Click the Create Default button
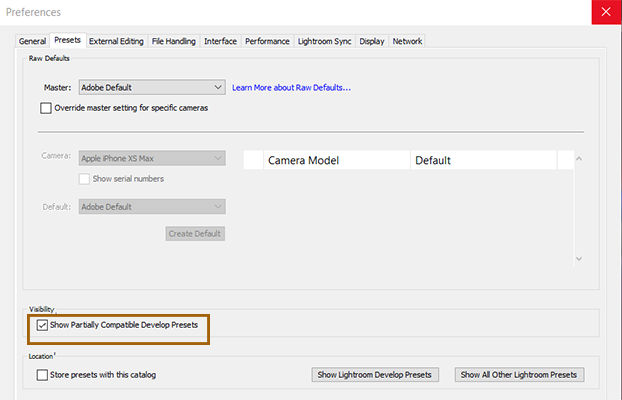This screenshot has height=400, width=622. 195,234
